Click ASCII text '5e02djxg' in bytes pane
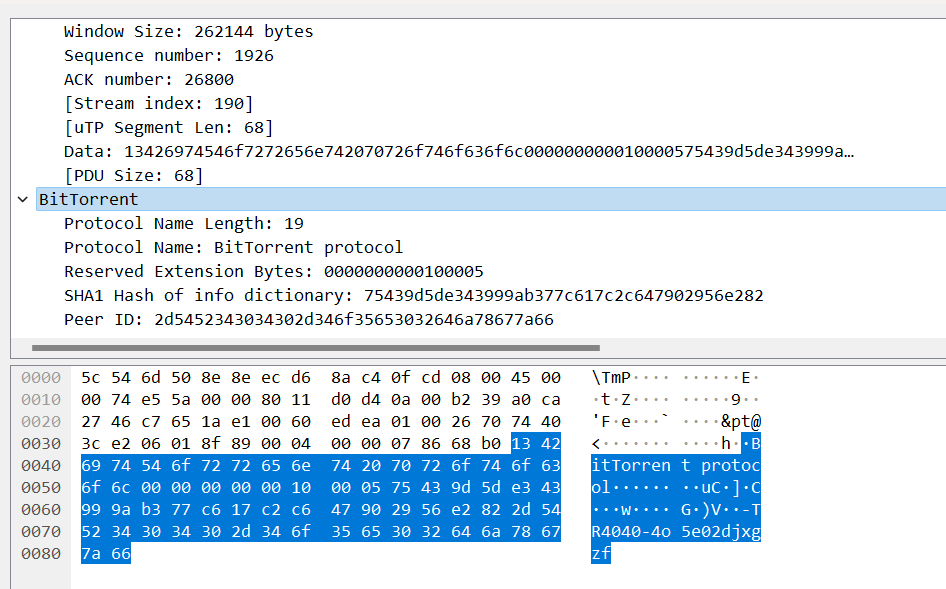 (721, 532)
